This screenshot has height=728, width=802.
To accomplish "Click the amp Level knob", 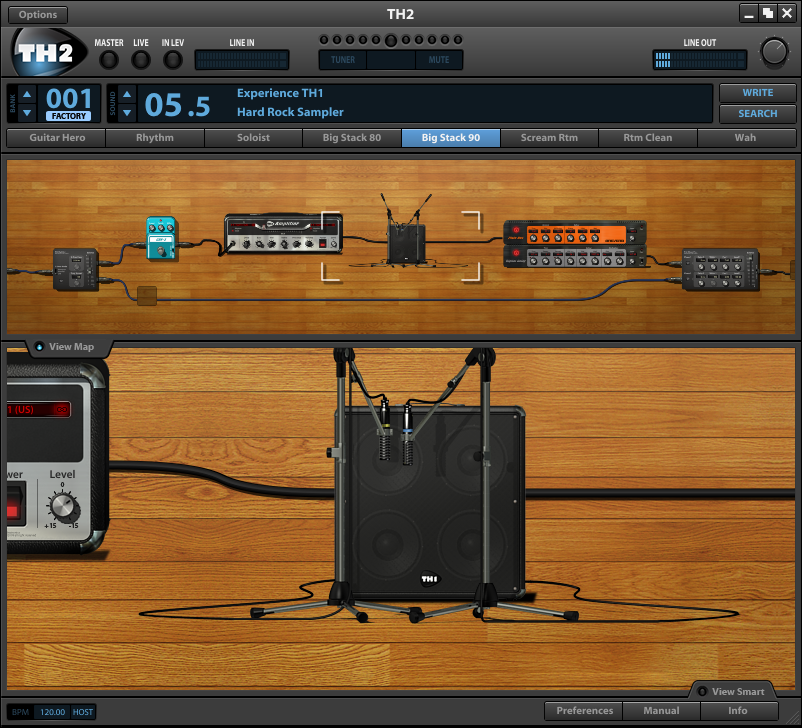I will (x=63, y=506).
